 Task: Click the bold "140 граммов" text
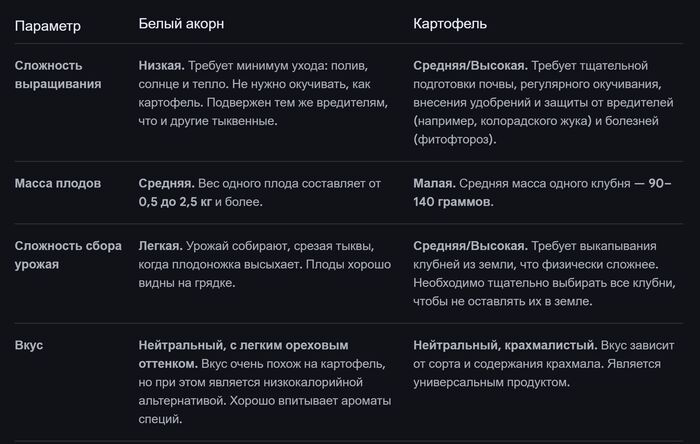(452, 202)
